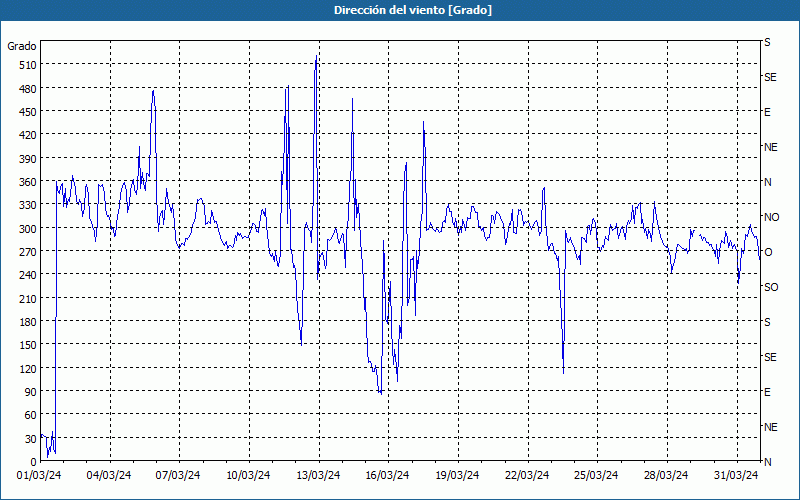Select the 'S' compass label level with 180
The height and width of the screenshot is (500, 800).
(767, 322)
